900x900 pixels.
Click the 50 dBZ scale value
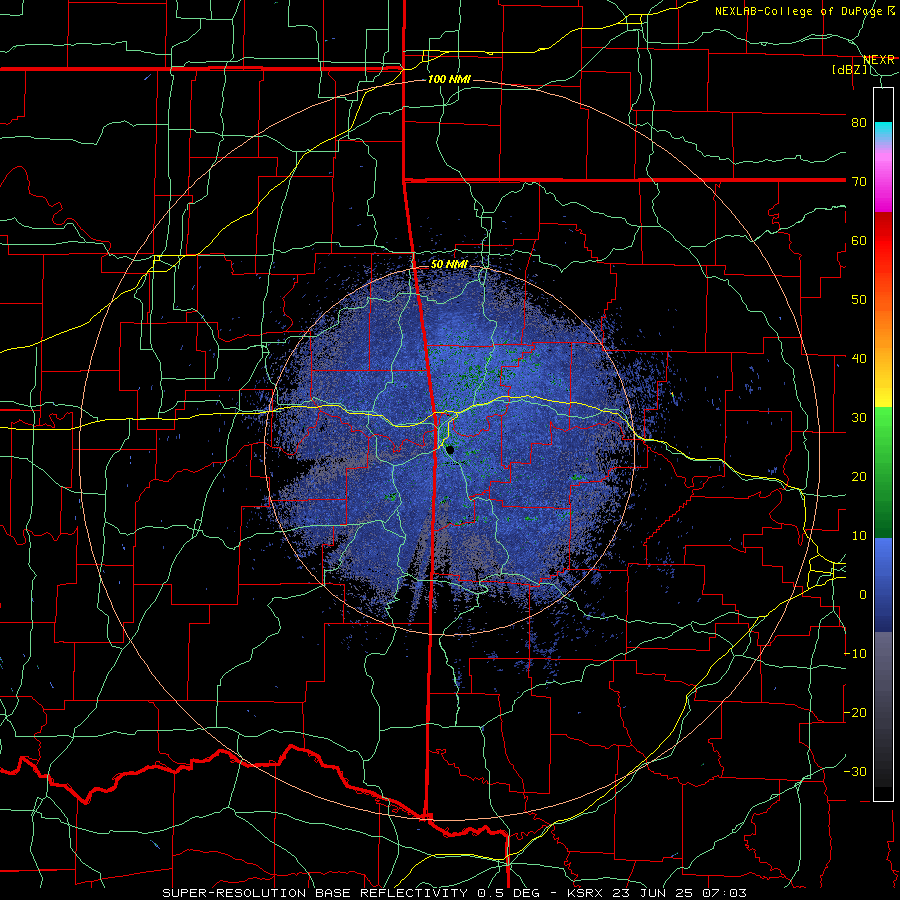click(x=859, y=300)
